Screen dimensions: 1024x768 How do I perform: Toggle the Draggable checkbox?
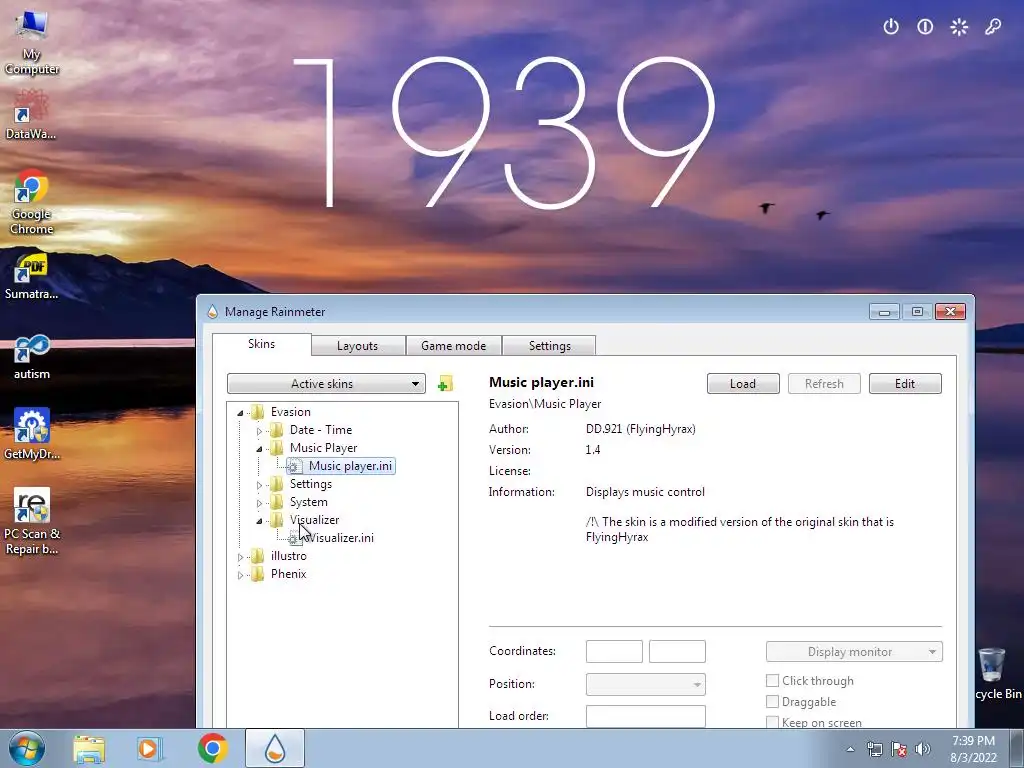[772, 701]
